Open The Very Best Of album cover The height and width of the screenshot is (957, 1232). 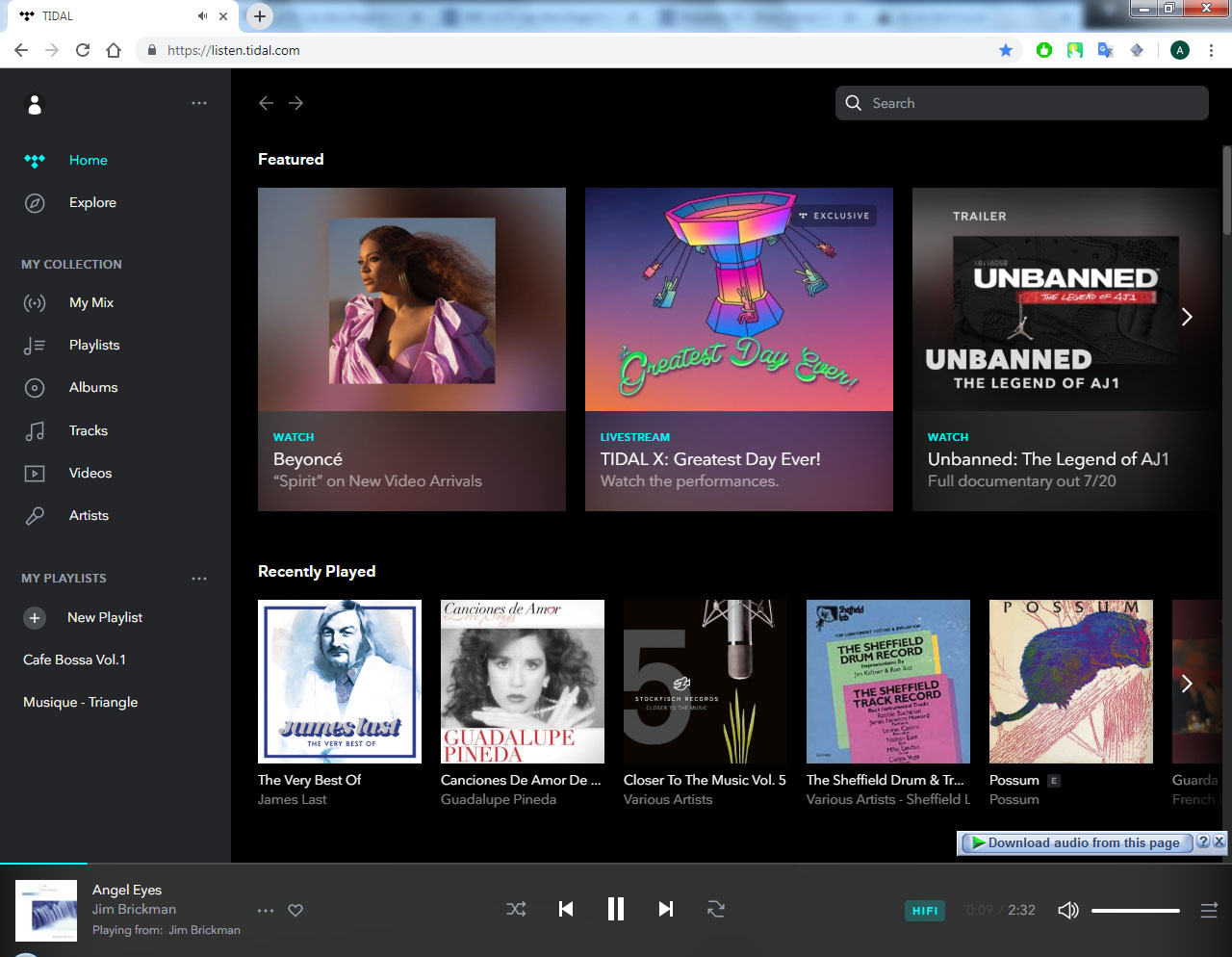(x=340, y=682)
